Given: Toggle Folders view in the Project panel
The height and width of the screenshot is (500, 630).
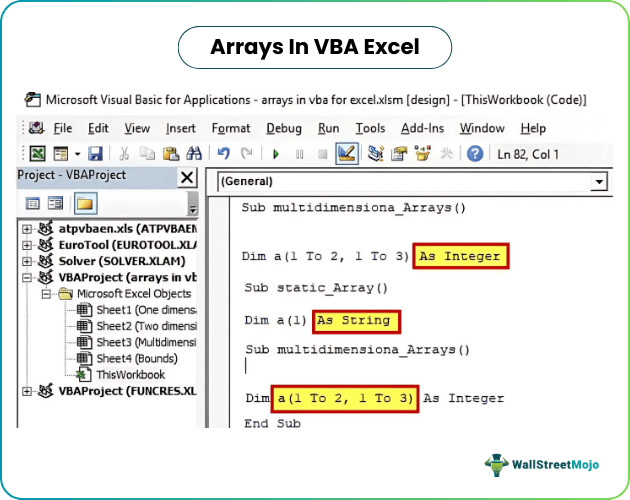Looking at the screenshot, I should [x=83, y=204].
